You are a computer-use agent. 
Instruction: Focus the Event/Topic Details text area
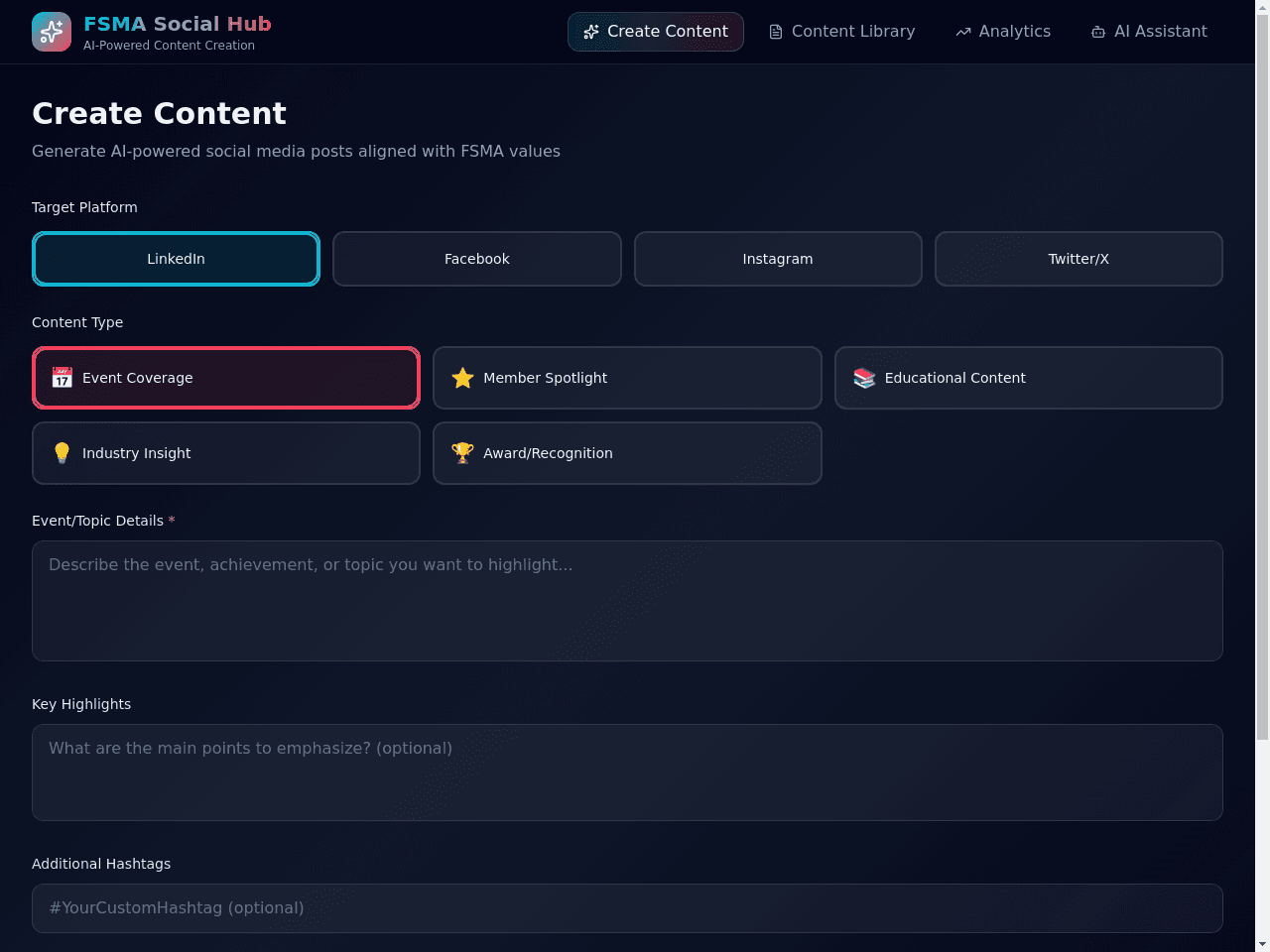(x=627, y=601)
